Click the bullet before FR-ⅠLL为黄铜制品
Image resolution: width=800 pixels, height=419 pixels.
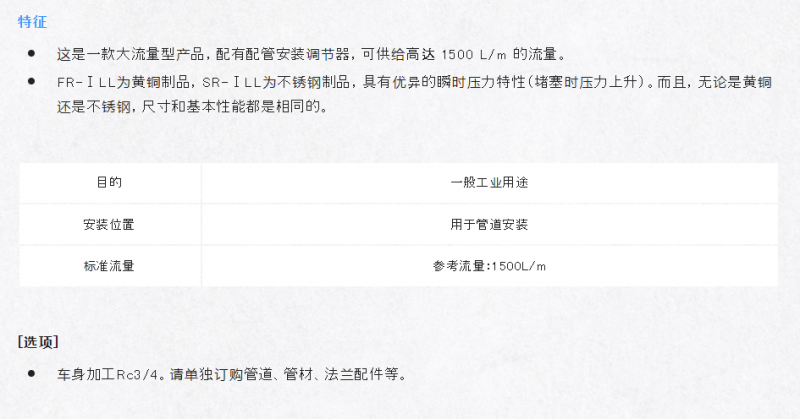[x=32, y=81]
